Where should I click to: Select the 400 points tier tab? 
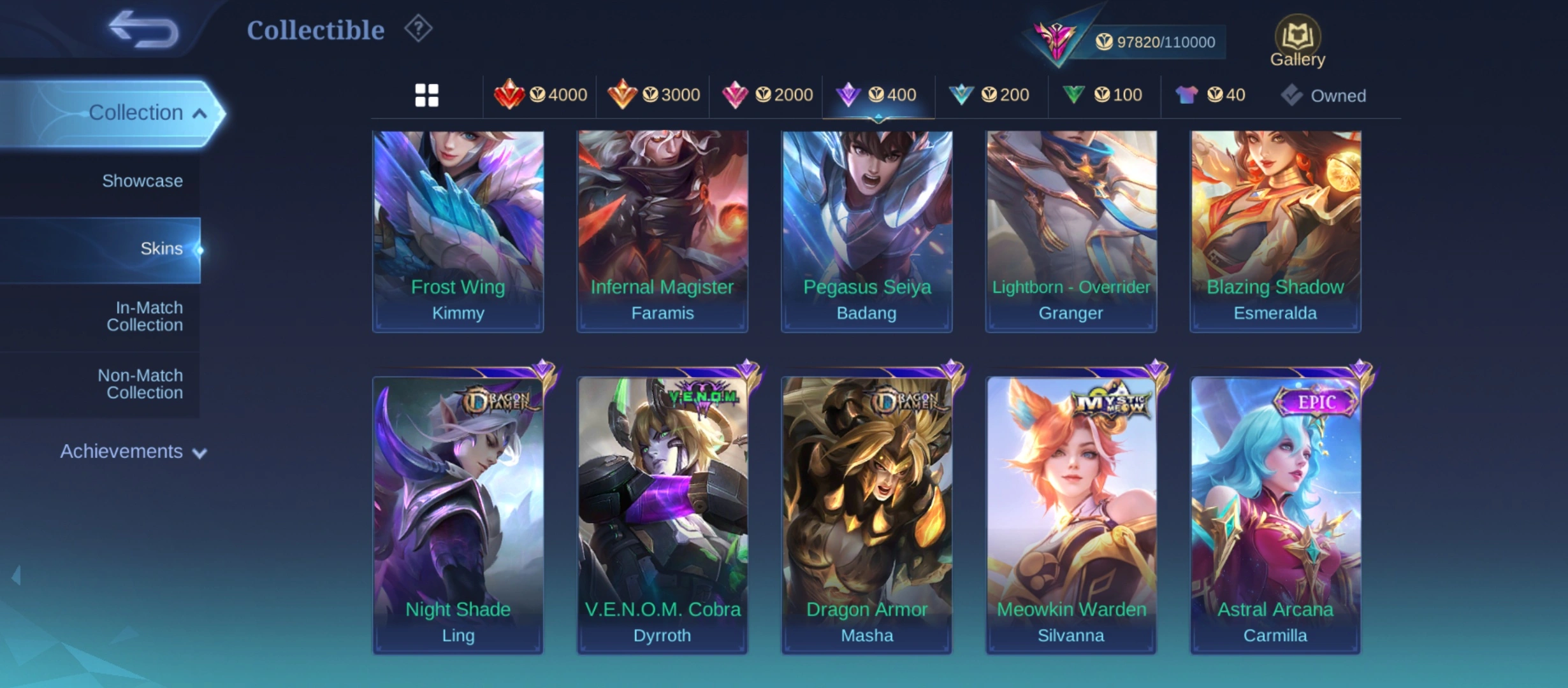(878, 95)
